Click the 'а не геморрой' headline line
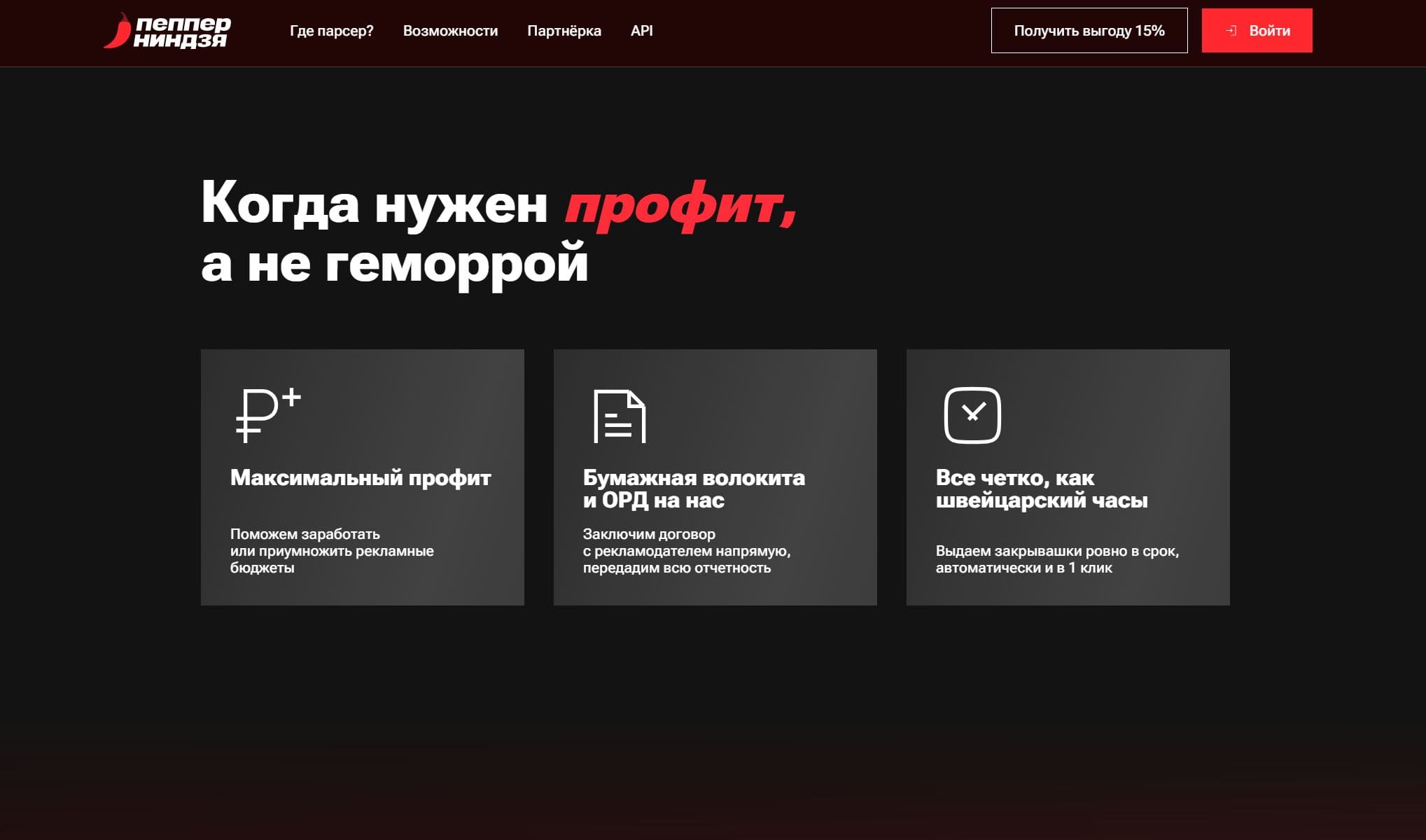 (x=394, y=264)
